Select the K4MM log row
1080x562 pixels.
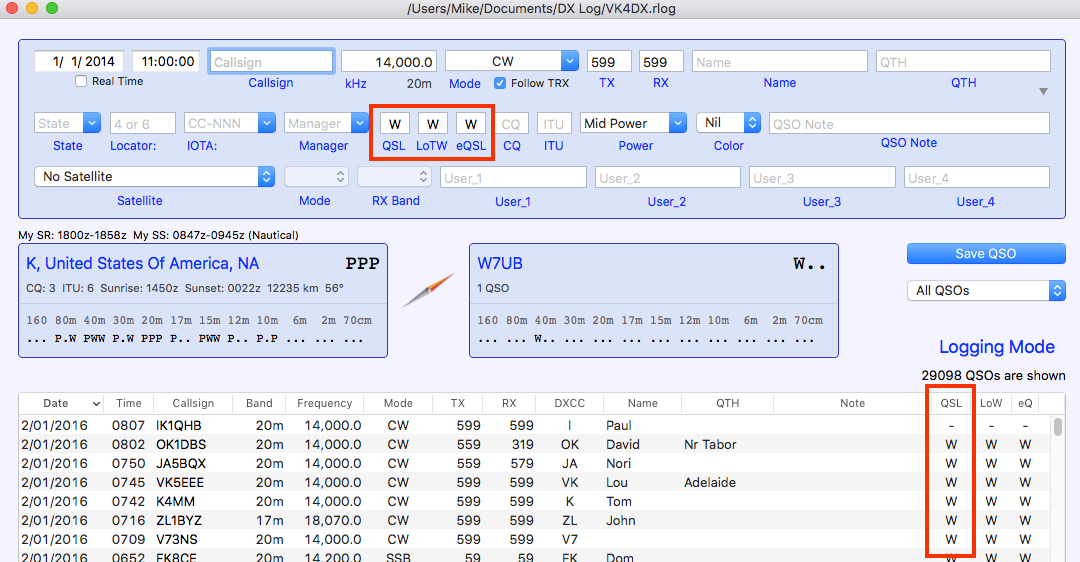[x=535, y=501]
